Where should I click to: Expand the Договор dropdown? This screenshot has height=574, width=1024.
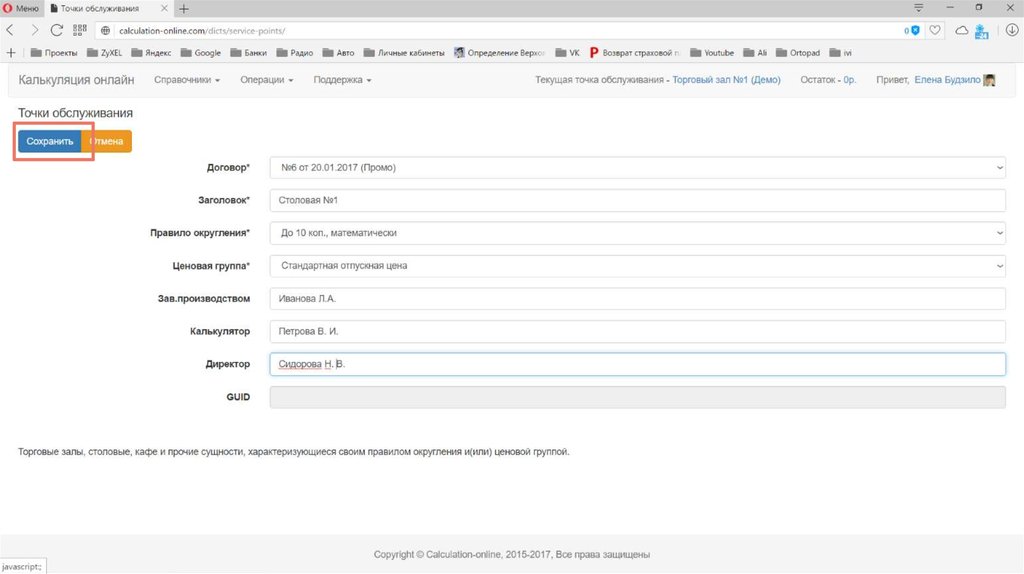(x=637, y=168)
